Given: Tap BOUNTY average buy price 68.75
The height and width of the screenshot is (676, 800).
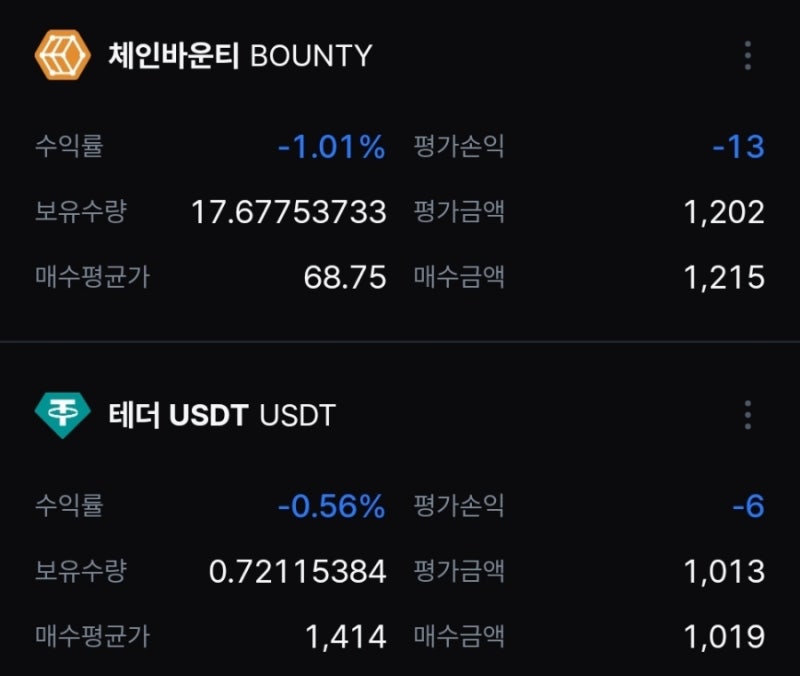Looking at the screenshot, I should 345,277.
